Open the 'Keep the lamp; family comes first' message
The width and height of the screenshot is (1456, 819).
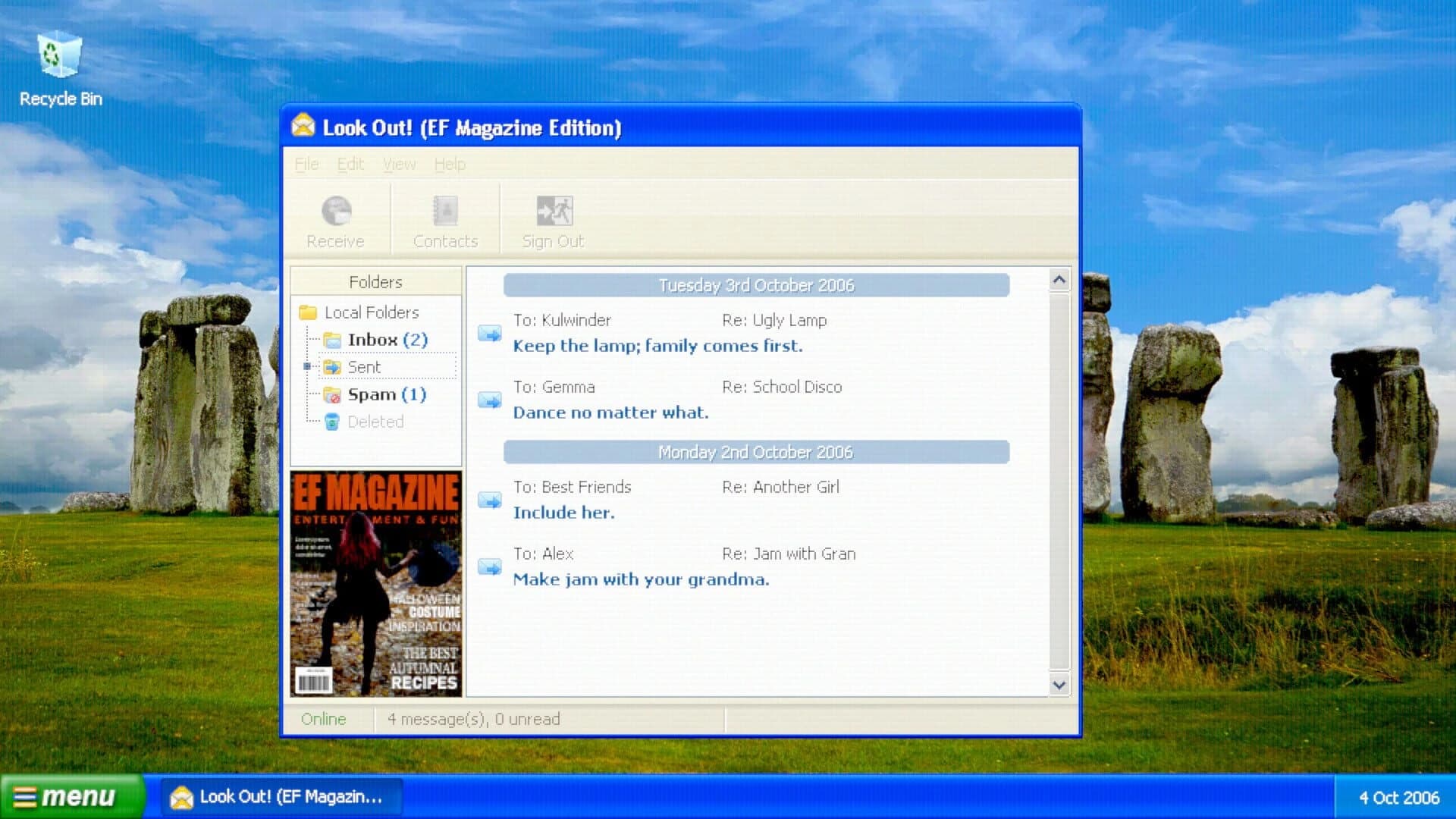point(657,346)
